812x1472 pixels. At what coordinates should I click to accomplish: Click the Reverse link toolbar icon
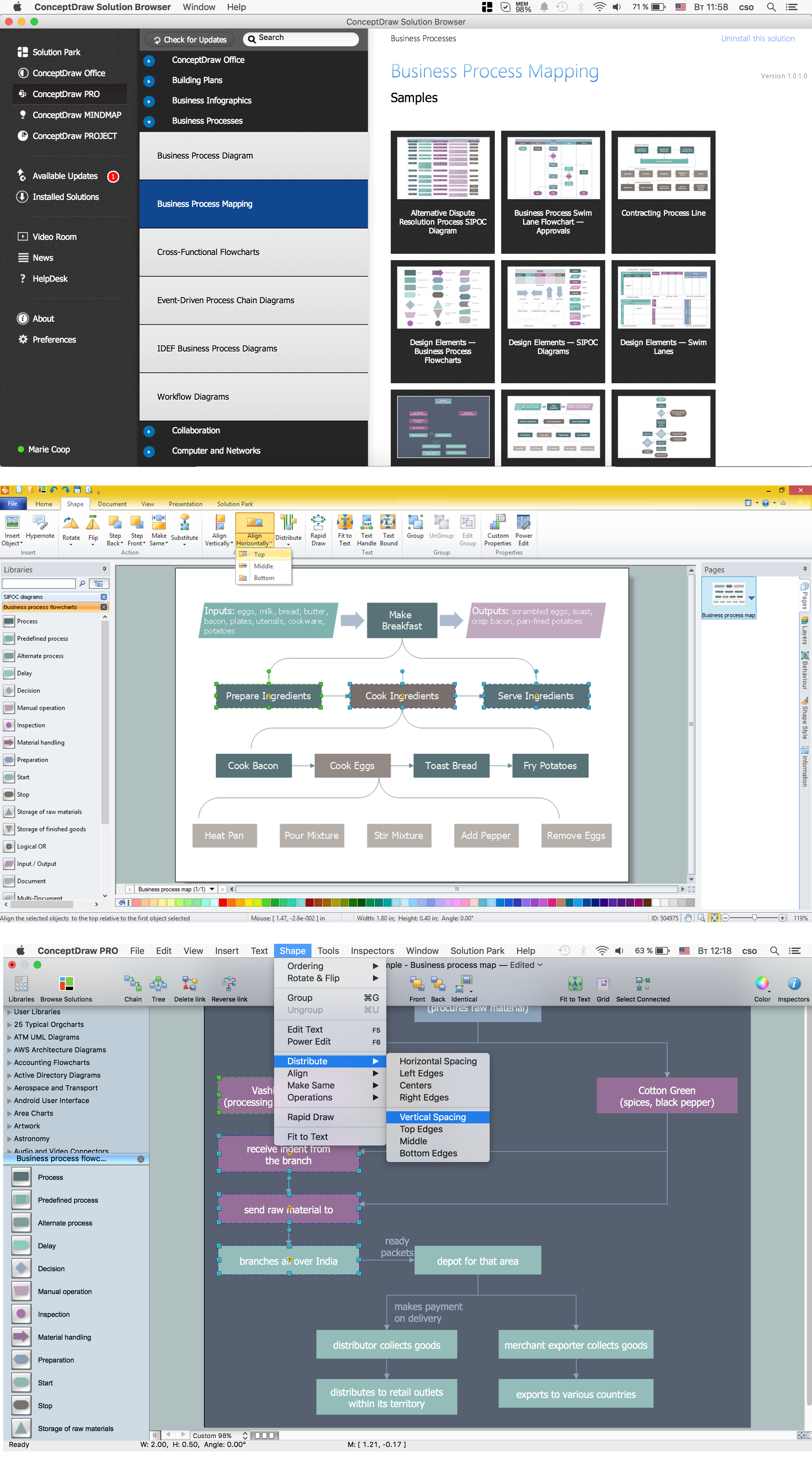click(229, 989)
